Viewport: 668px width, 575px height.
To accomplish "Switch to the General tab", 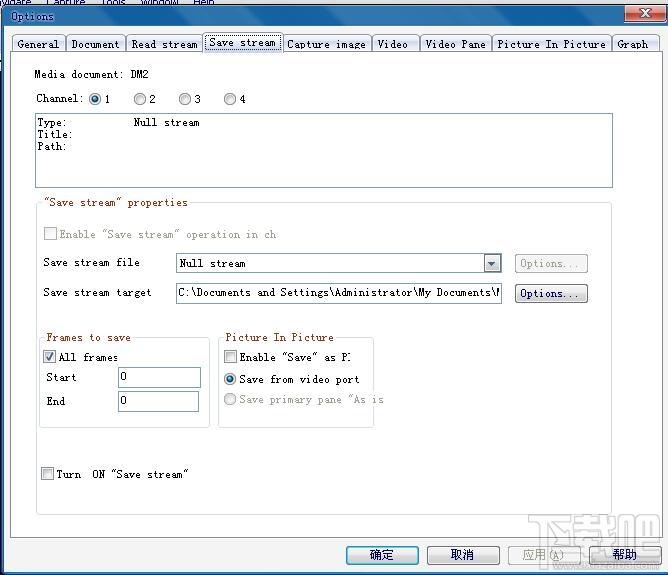I will [x=38, y=44].
